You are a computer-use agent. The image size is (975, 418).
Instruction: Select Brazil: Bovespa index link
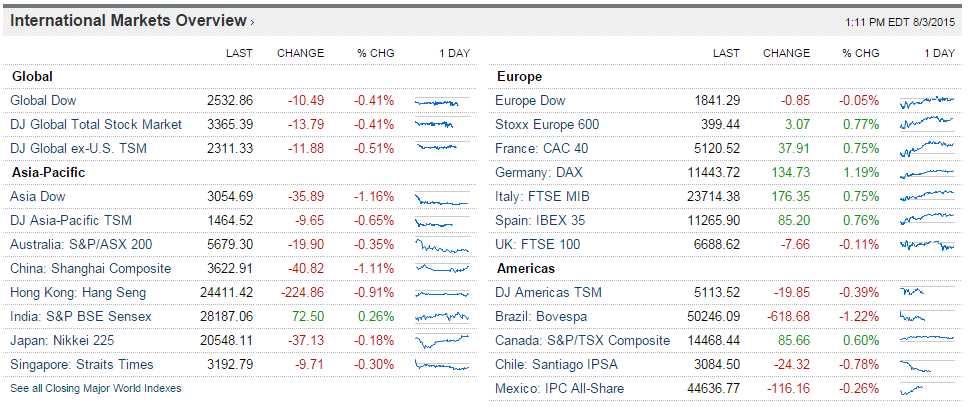pyautogui.click(x=539, y=316)
